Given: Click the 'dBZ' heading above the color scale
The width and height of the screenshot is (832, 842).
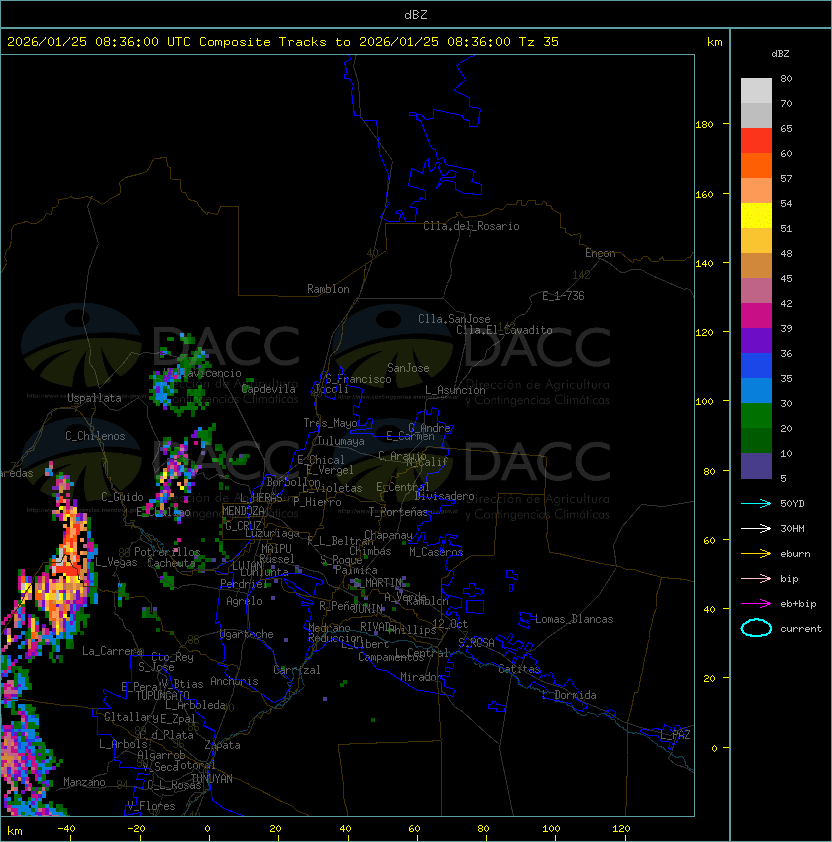Looking at the screenshot, I should click(780, 54).
